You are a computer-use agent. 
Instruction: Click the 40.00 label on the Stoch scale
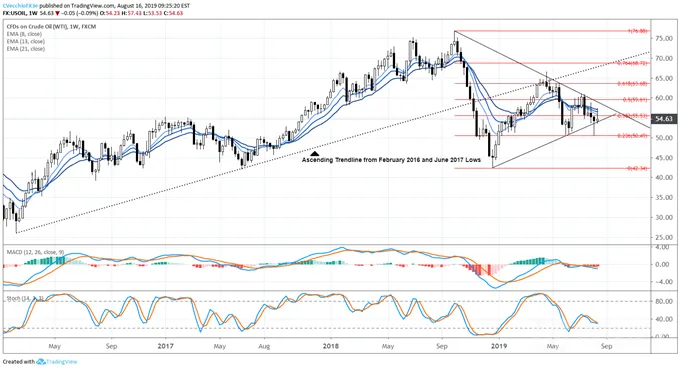[x=664, y=319]
